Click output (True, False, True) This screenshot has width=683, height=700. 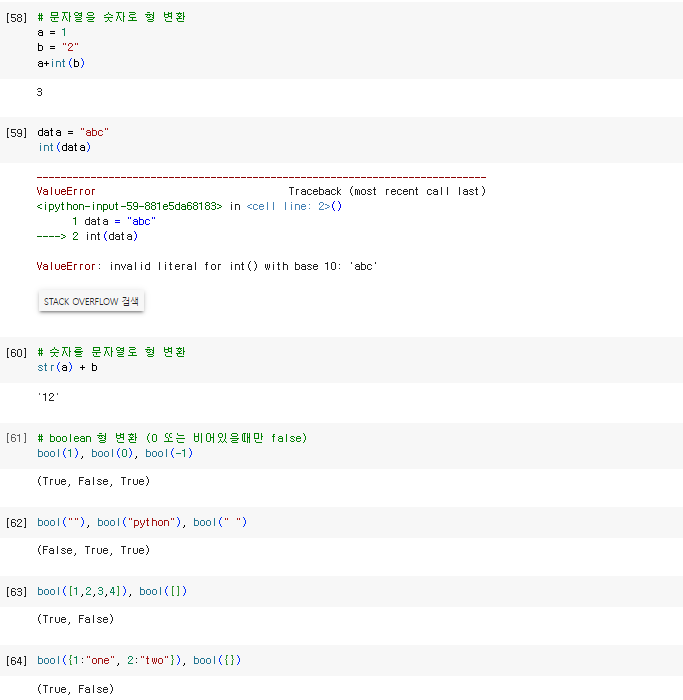tap(93, 481)
